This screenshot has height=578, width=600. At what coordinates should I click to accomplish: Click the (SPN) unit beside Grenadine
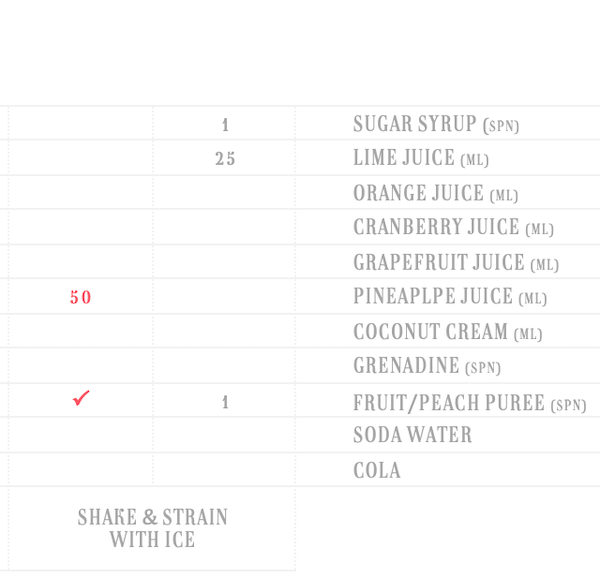pyautogui.click(x=483, y=368)
